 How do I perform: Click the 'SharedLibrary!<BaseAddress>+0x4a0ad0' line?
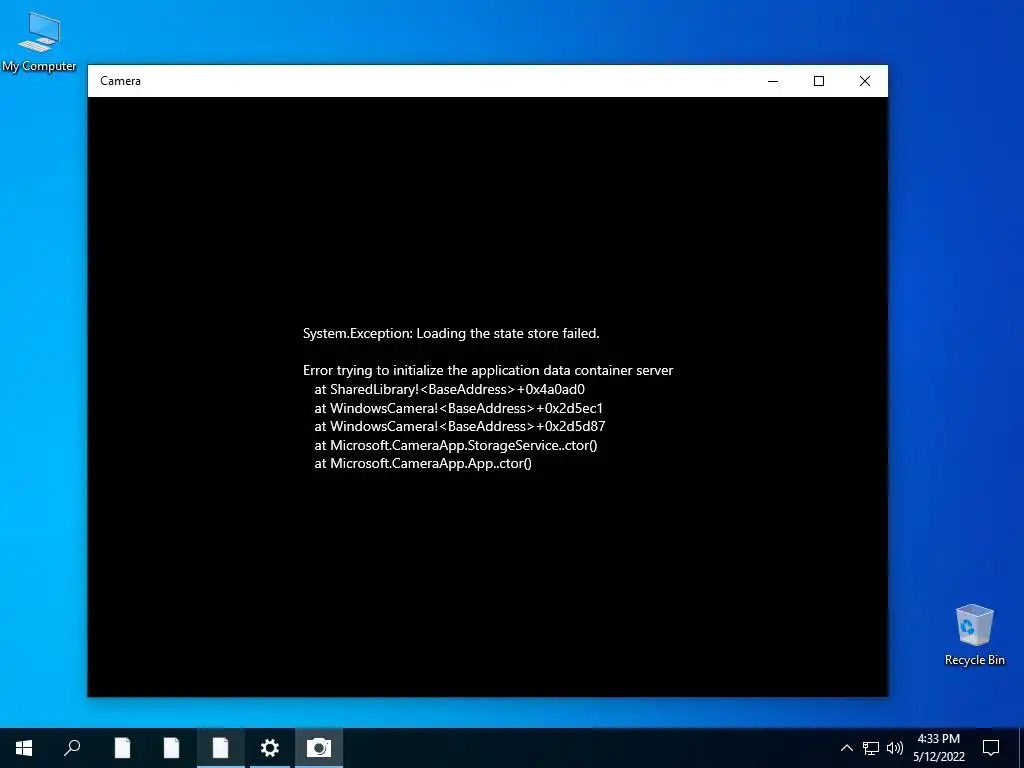(x=449, y=389)
